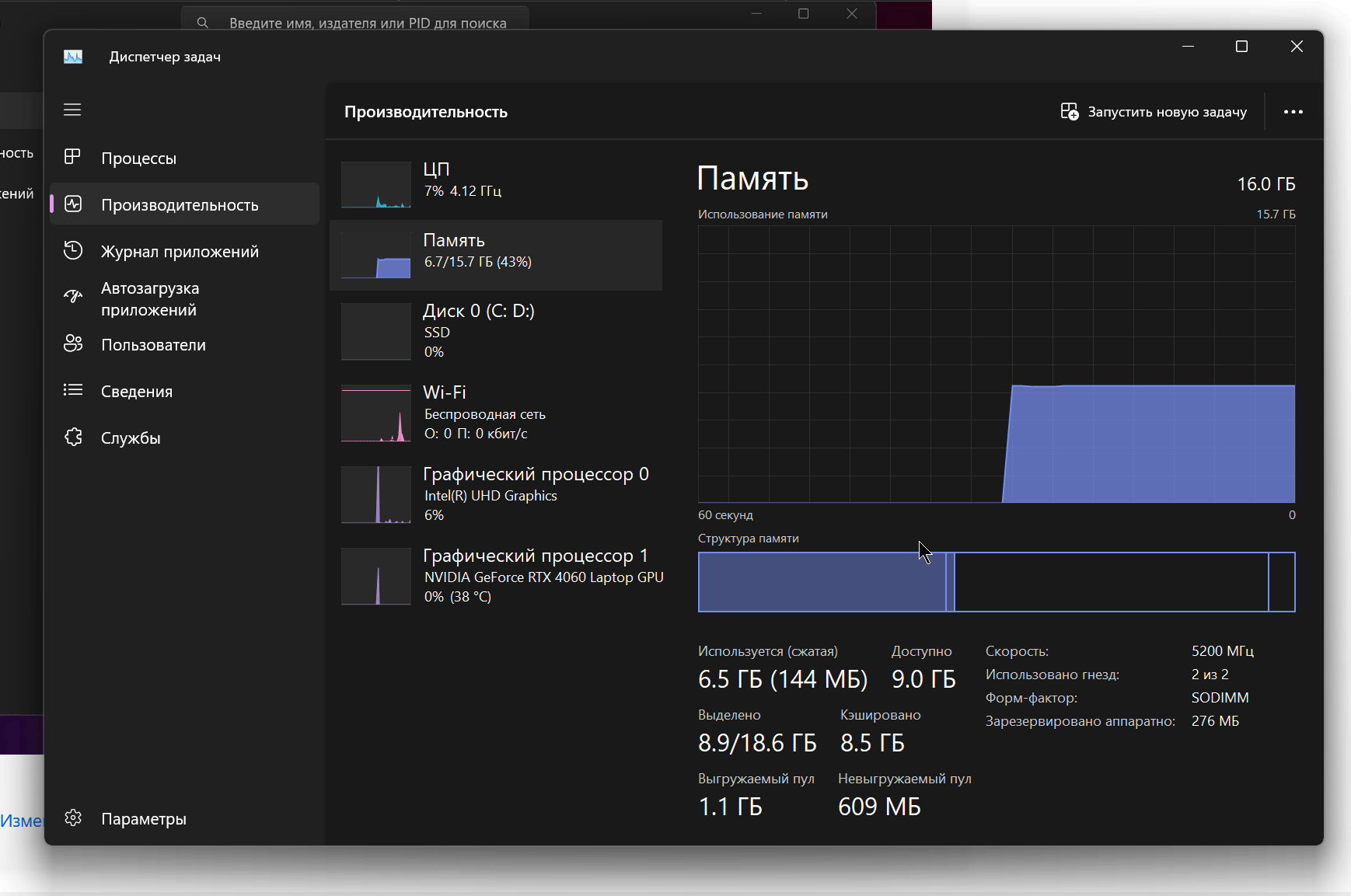Viewport: 1351px width, 896px height.
Task: Click the Details list icon
Action: point(73,390)
